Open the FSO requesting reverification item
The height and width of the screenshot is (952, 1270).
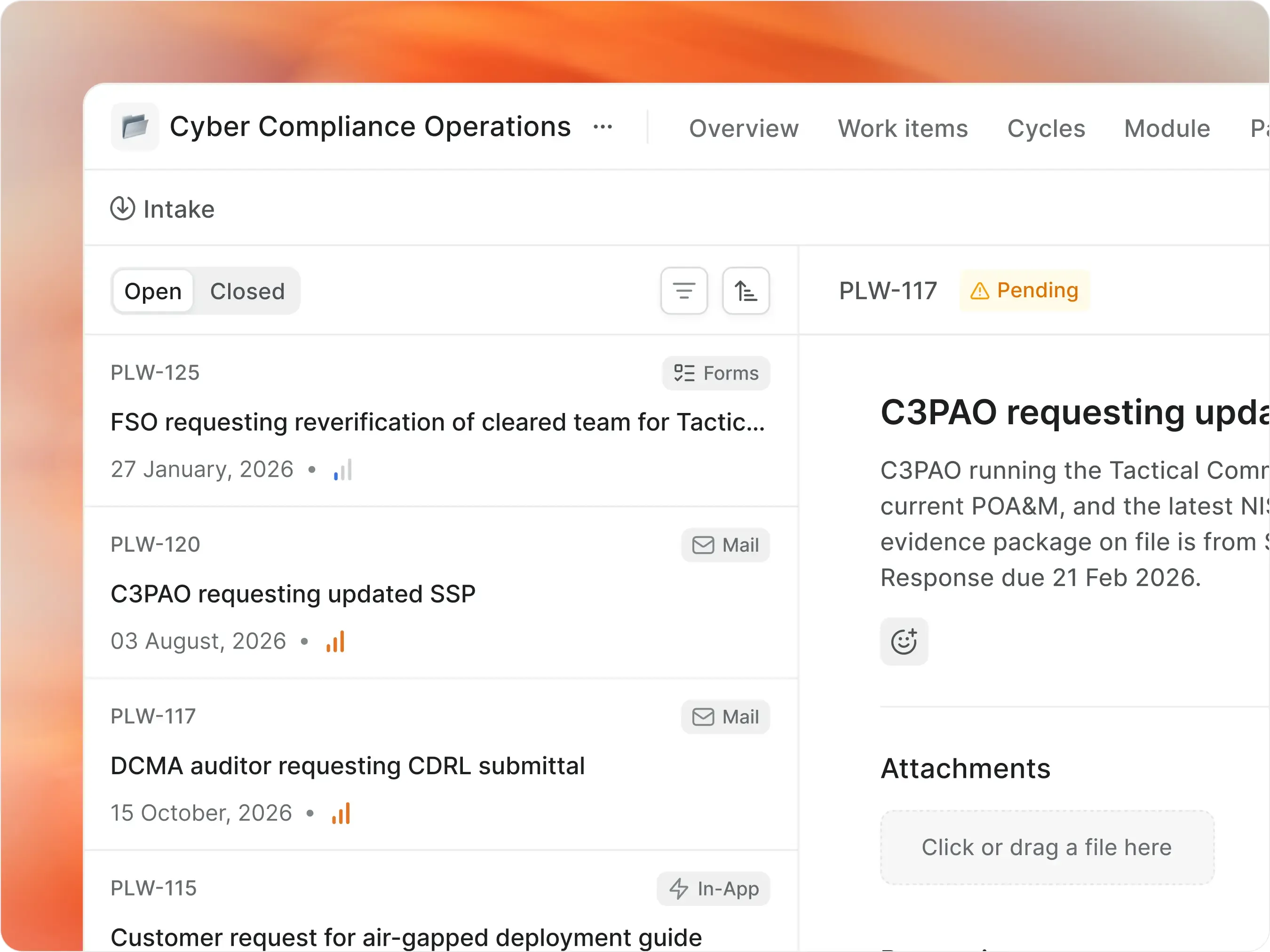tap(441, 421)
